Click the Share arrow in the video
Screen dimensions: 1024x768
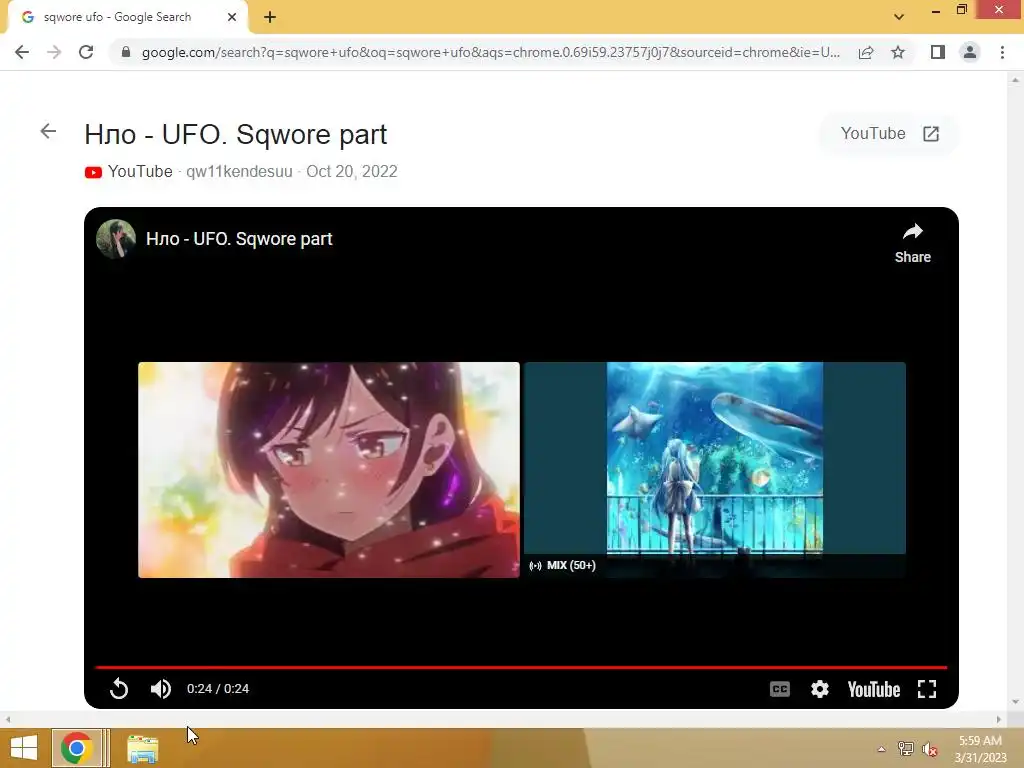pos(912,243)
